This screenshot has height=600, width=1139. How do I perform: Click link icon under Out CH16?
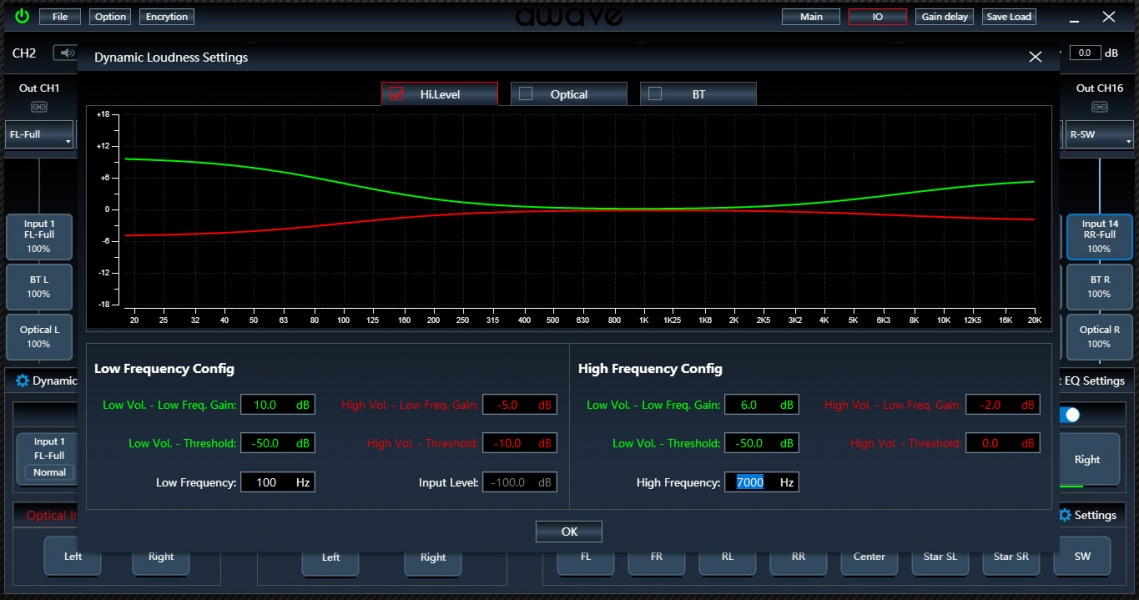[x=1100, y=107]
